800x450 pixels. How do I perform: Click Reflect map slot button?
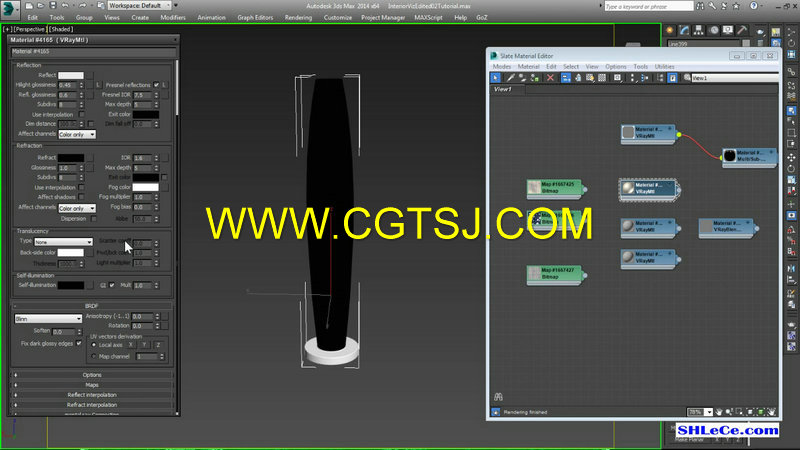[90, 76]
